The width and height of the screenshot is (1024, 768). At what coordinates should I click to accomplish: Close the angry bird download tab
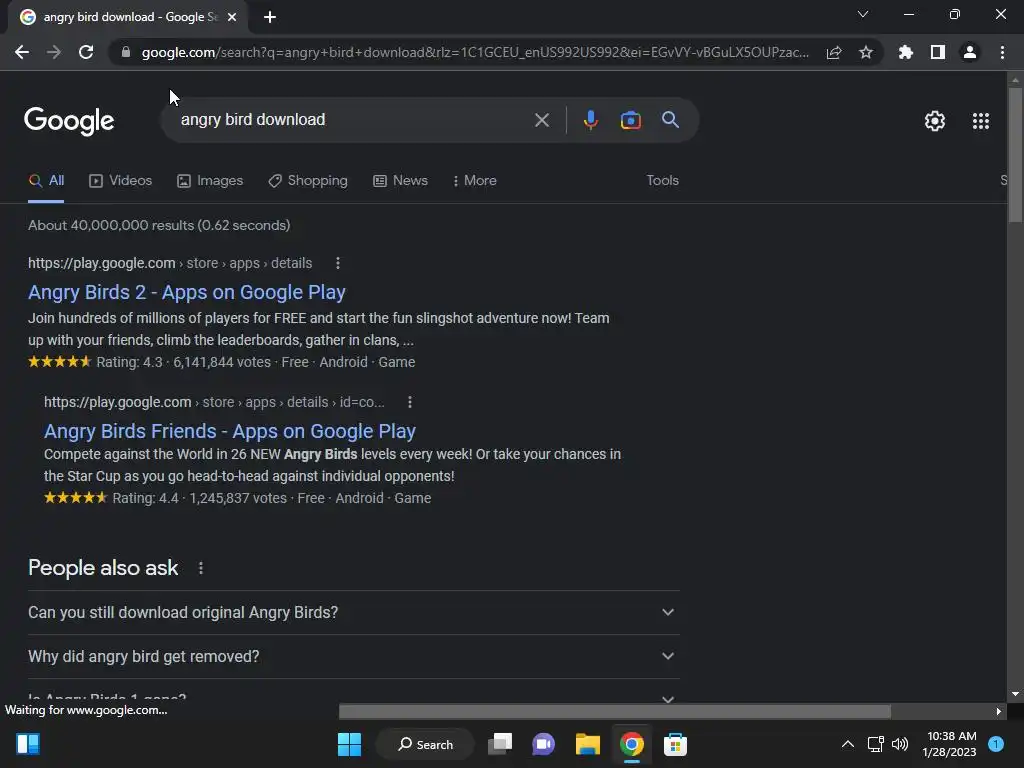(232, 17)
